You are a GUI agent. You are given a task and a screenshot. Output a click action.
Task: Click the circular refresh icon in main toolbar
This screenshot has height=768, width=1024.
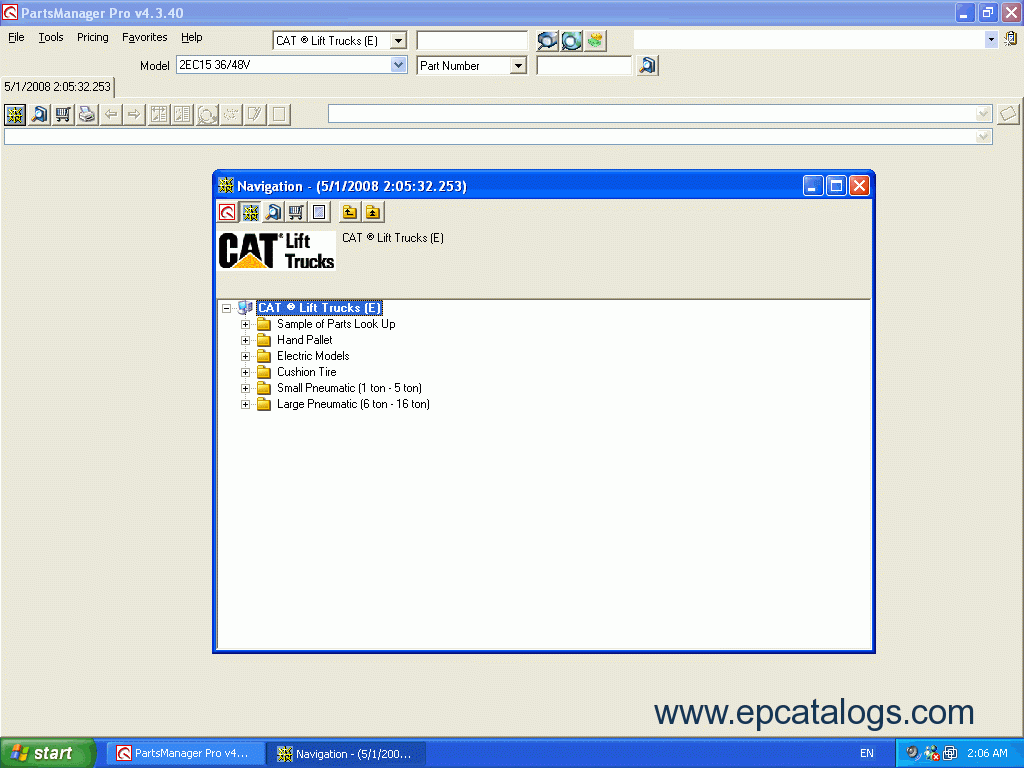207,115
